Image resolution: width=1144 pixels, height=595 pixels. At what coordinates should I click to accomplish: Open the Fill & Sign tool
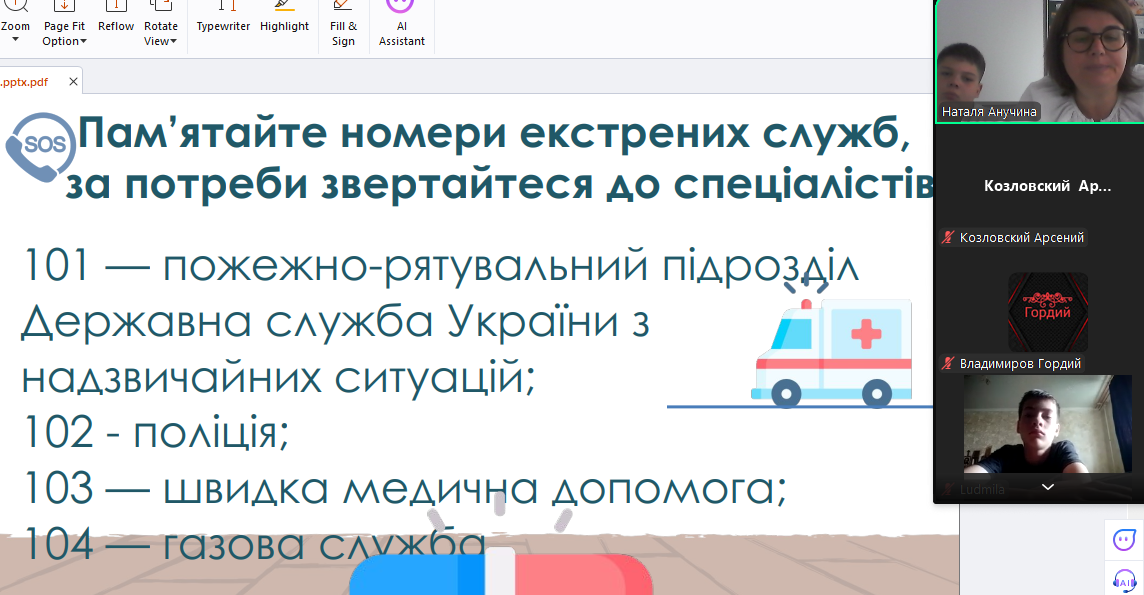(343, 25)
